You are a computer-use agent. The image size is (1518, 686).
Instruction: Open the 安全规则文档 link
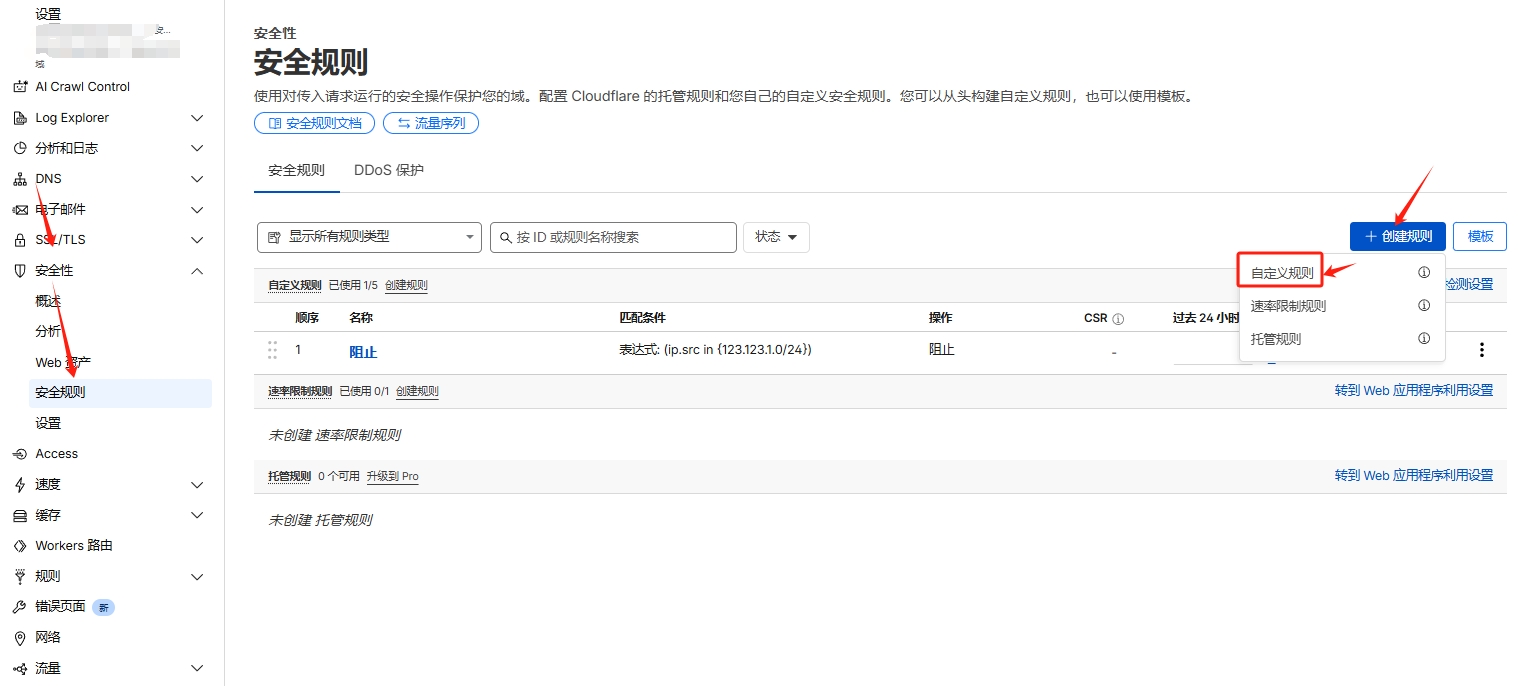tap(315, 123)
